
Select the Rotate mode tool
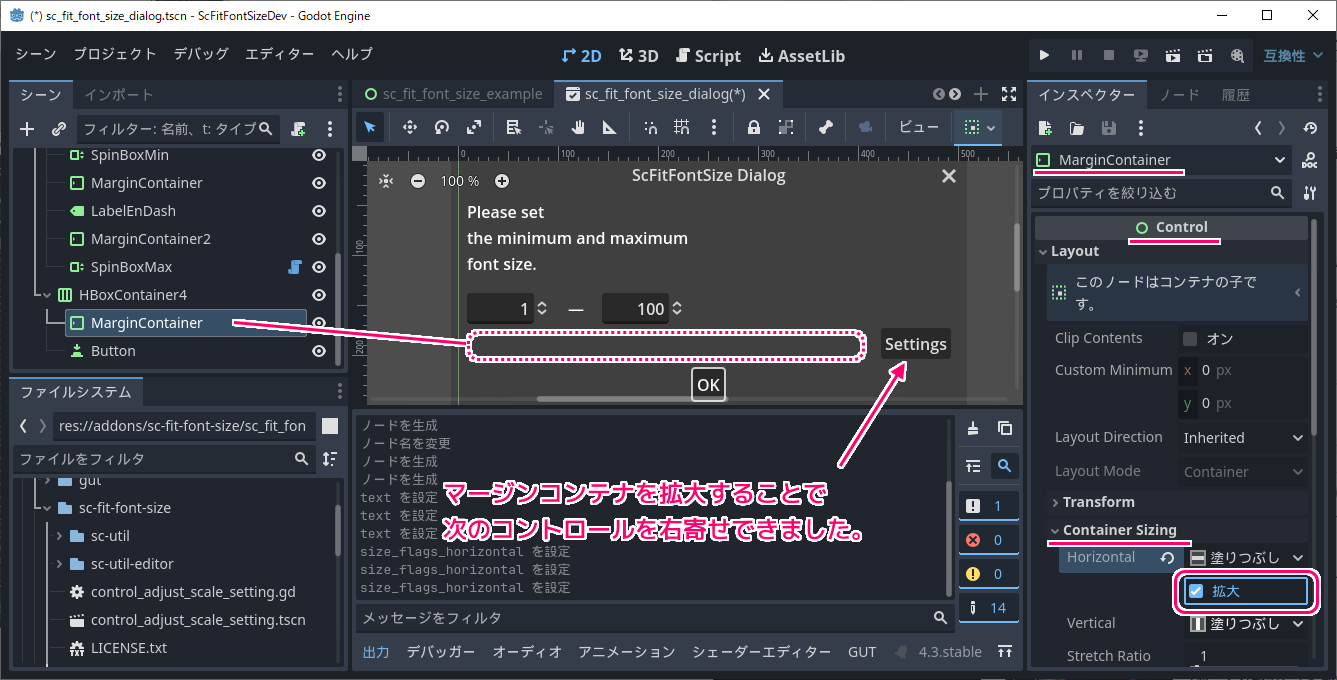[x=441, y=127]
